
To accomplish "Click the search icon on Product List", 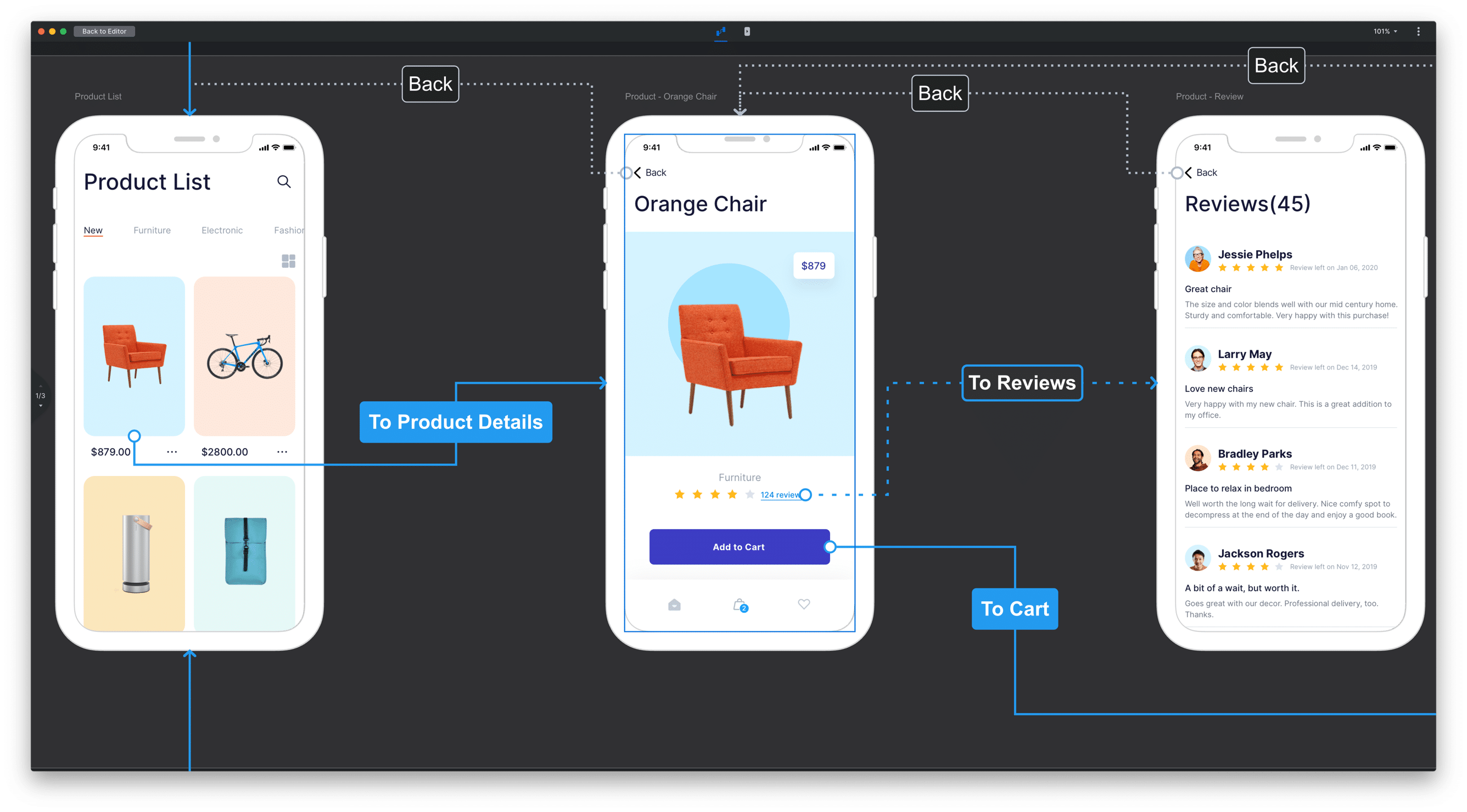I will coord(284,182).
